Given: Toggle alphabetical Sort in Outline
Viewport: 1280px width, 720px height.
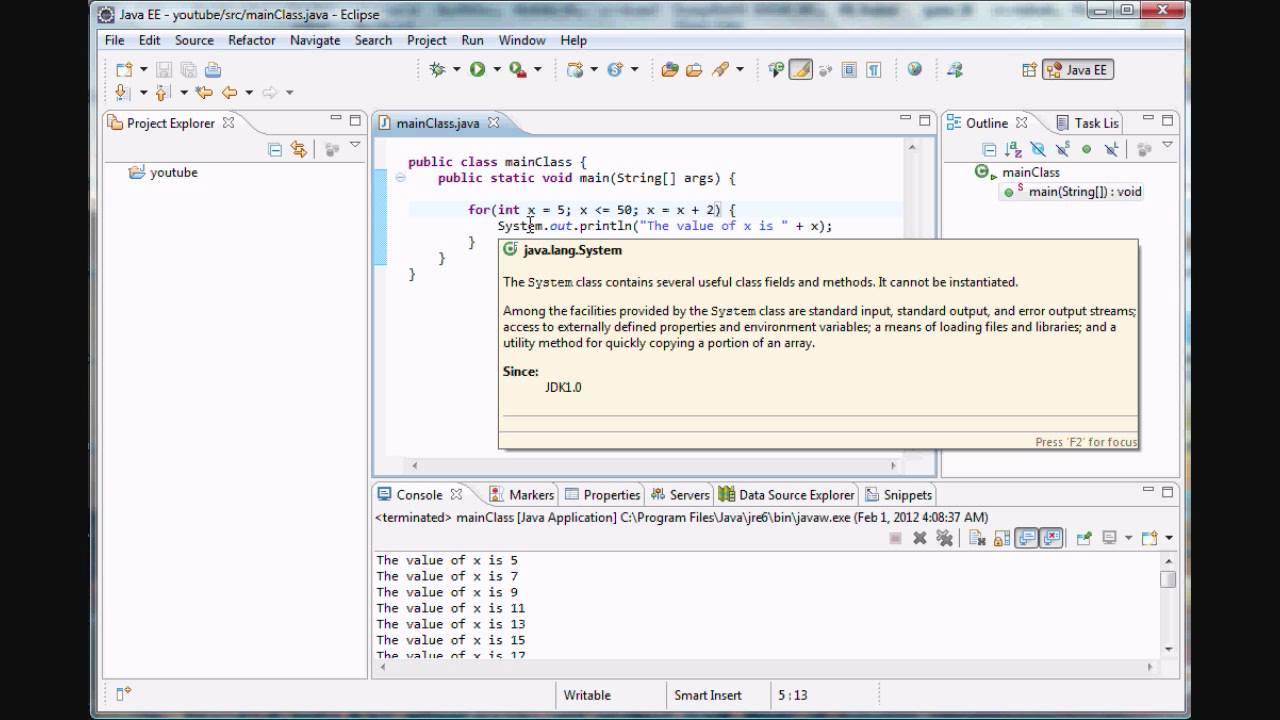Looking at the screenshot, I should [1013, 149].
